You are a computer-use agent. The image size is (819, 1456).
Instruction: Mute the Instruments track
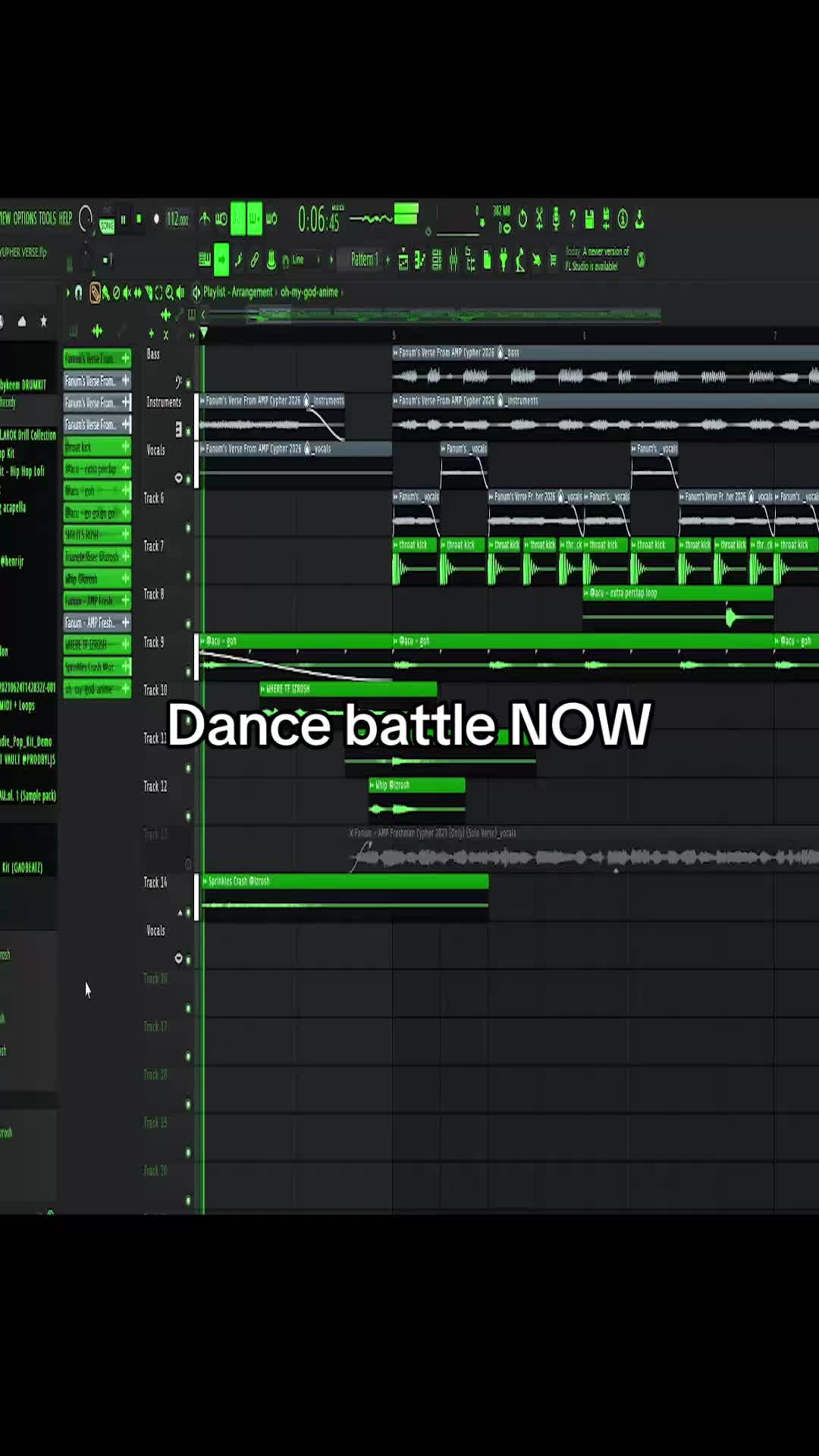[188, 431]
